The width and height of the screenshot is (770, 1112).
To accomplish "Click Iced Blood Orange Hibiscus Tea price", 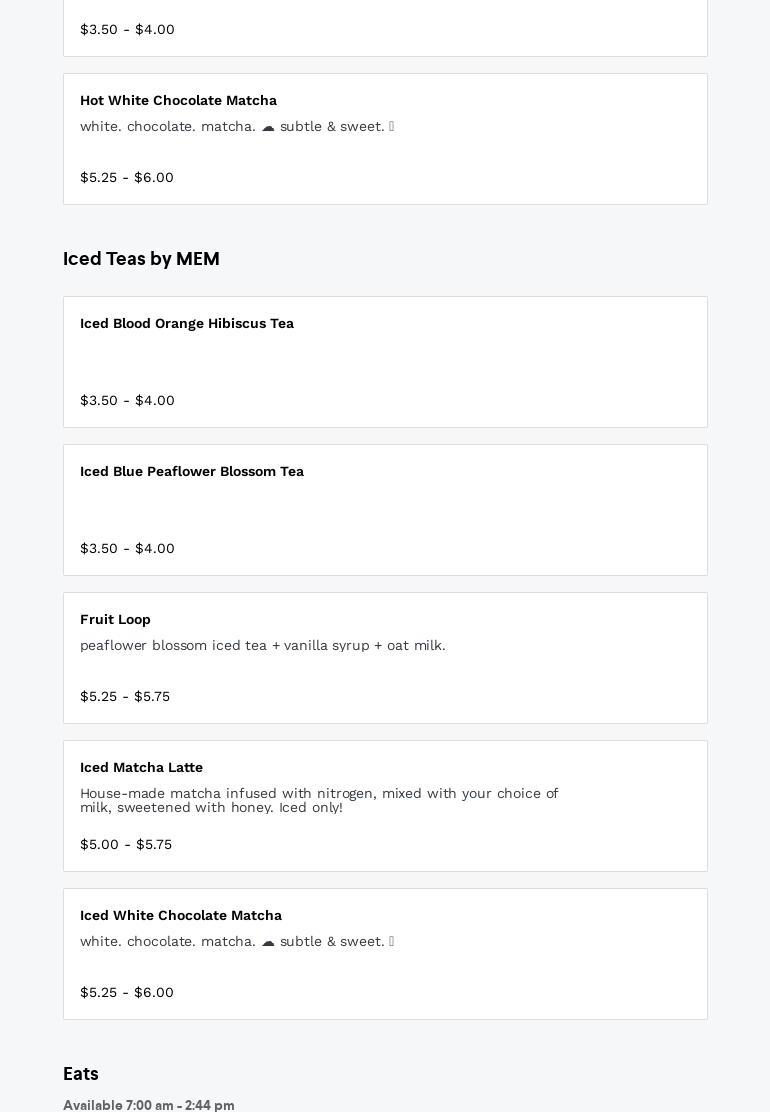I will tap(127, 401).
